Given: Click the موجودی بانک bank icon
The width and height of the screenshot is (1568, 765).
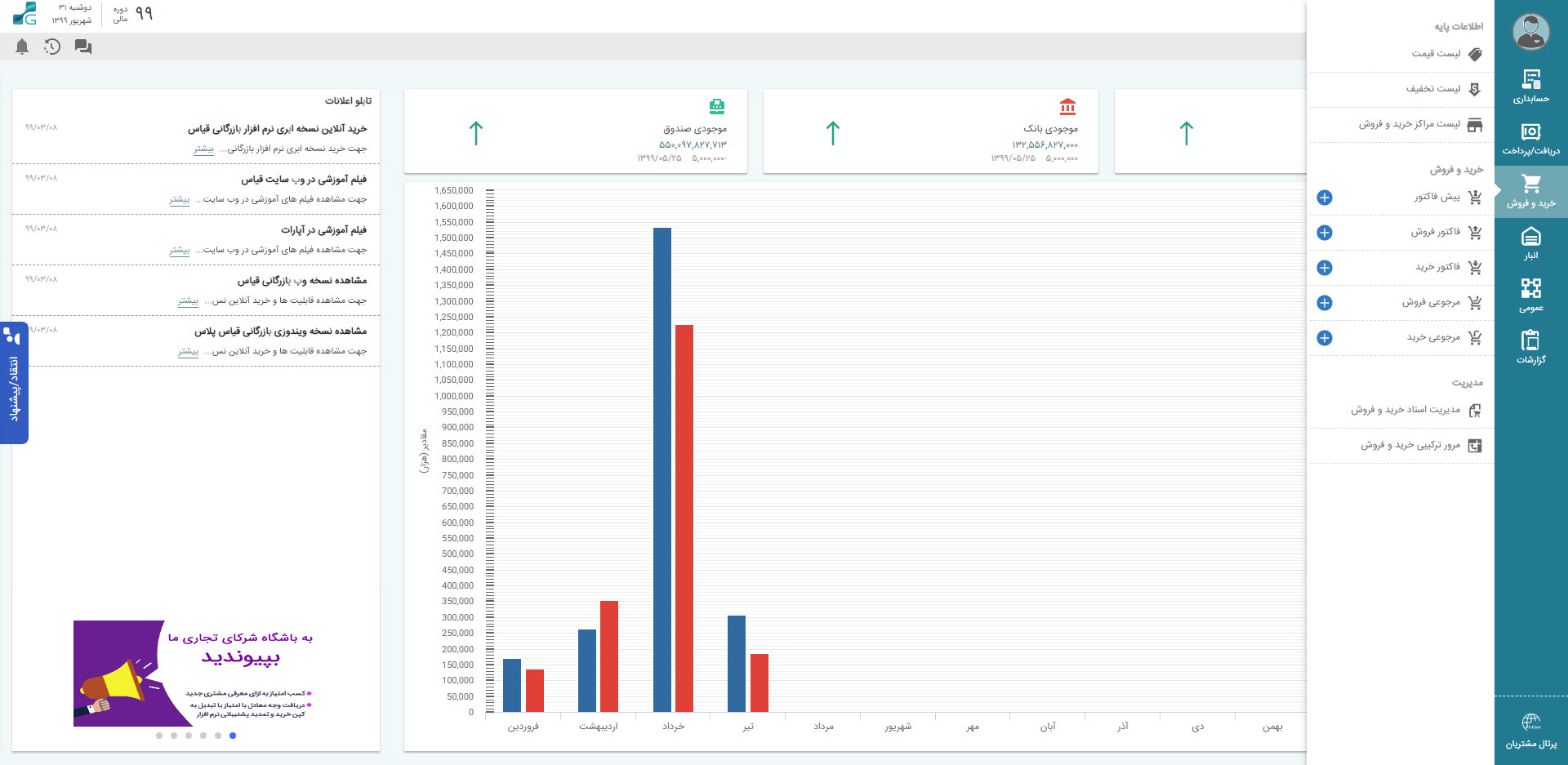Looking at the screenshot, I should [x=1067, y=106].
